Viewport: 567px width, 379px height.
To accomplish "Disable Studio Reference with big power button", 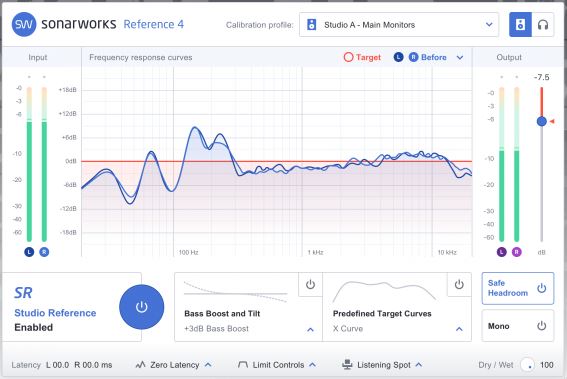I will pos(141,307).
